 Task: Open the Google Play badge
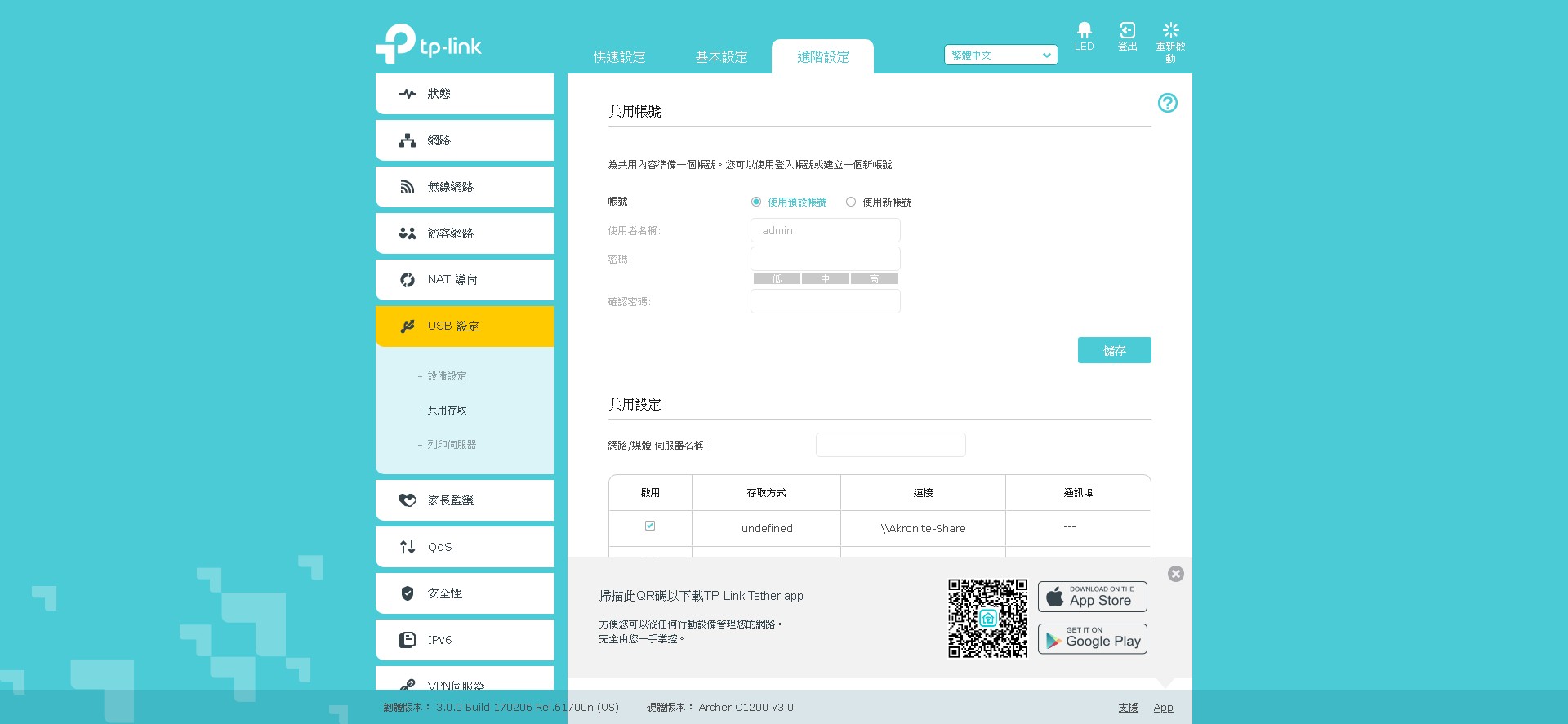[x=1093, y=639]
